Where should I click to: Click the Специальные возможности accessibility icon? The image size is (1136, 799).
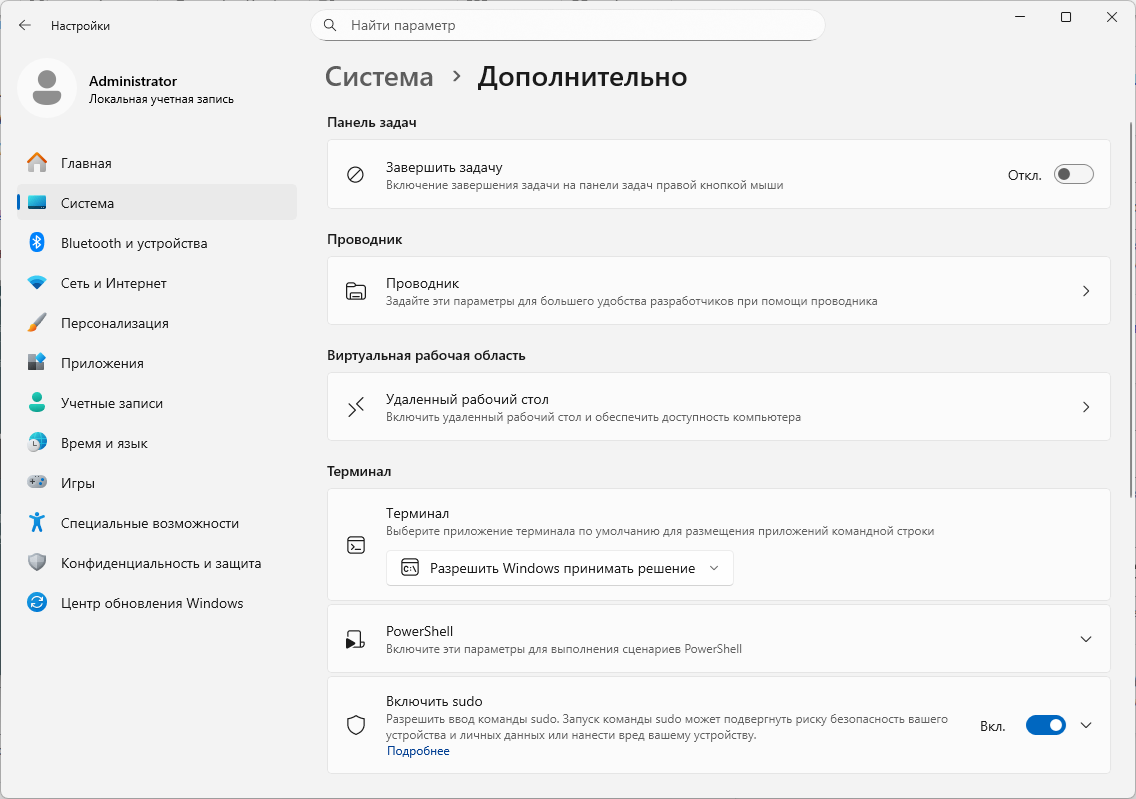tap(37, 523)
